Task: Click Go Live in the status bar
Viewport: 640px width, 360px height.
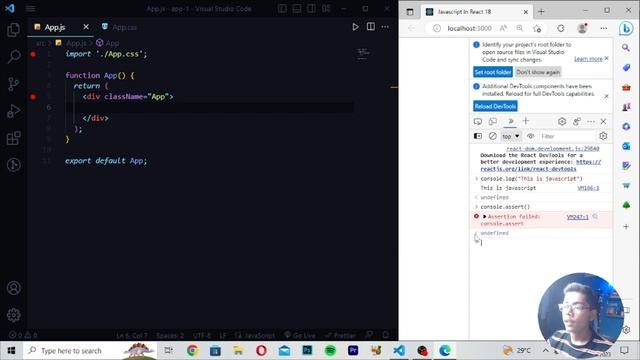Action: tap(300, 336)
